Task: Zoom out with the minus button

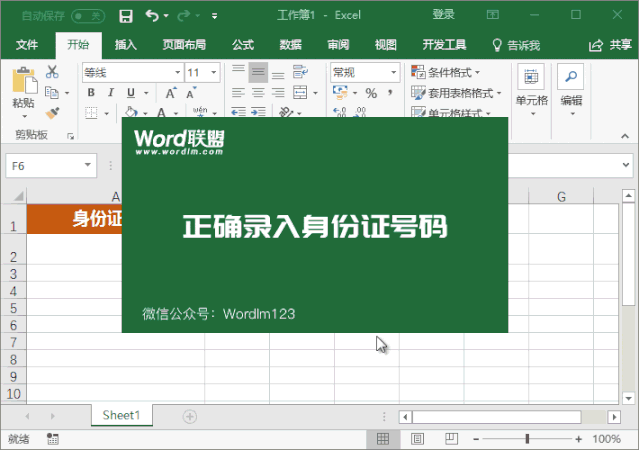Action: click(x=476, y=439)
